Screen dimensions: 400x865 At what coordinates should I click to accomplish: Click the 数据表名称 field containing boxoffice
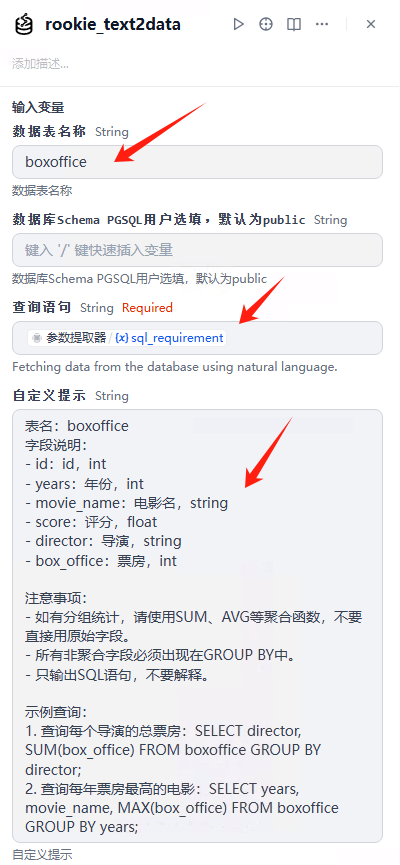point(198,162)
